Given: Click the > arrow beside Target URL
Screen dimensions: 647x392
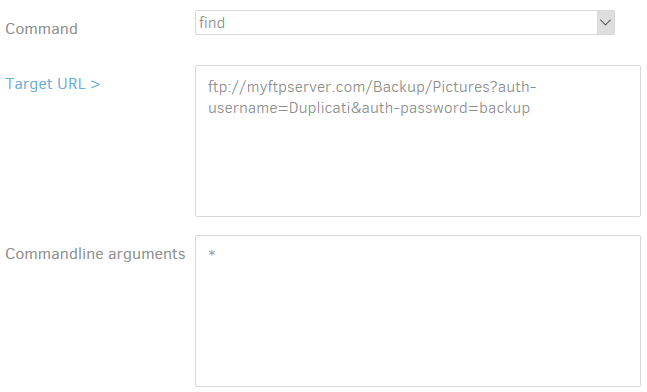Looking at the screenshot, I should [95, 84].
